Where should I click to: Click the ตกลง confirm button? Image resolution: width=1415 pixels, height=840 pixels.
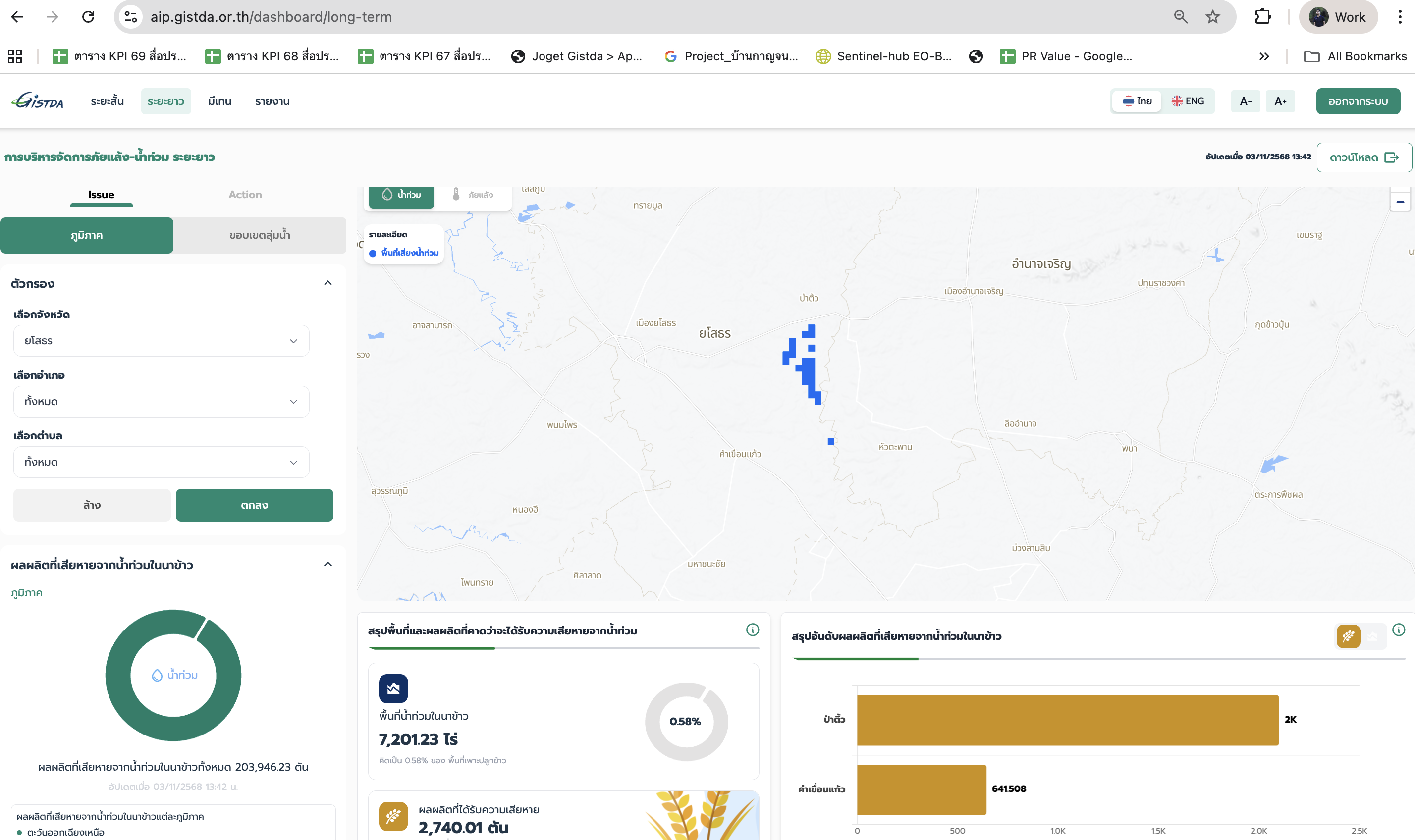pos(254,505)
